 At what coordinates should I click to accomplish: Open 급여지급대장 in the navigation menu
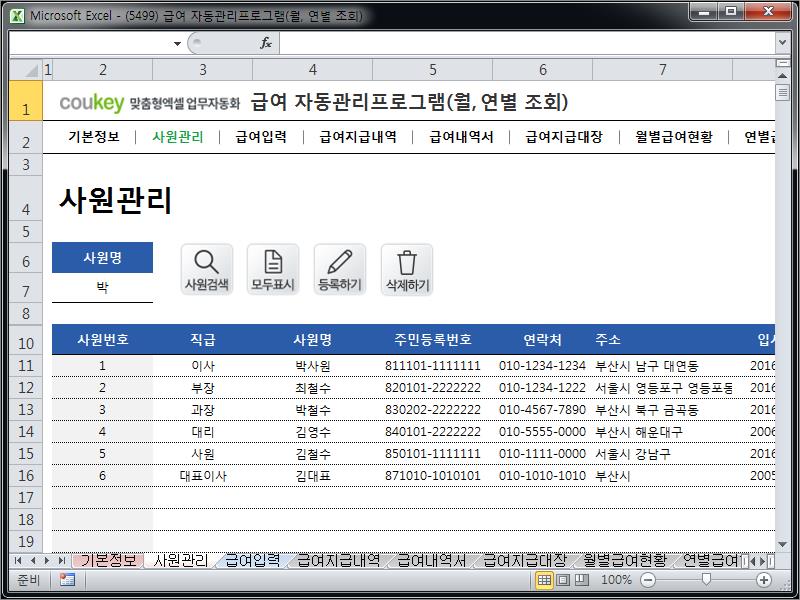564,137
